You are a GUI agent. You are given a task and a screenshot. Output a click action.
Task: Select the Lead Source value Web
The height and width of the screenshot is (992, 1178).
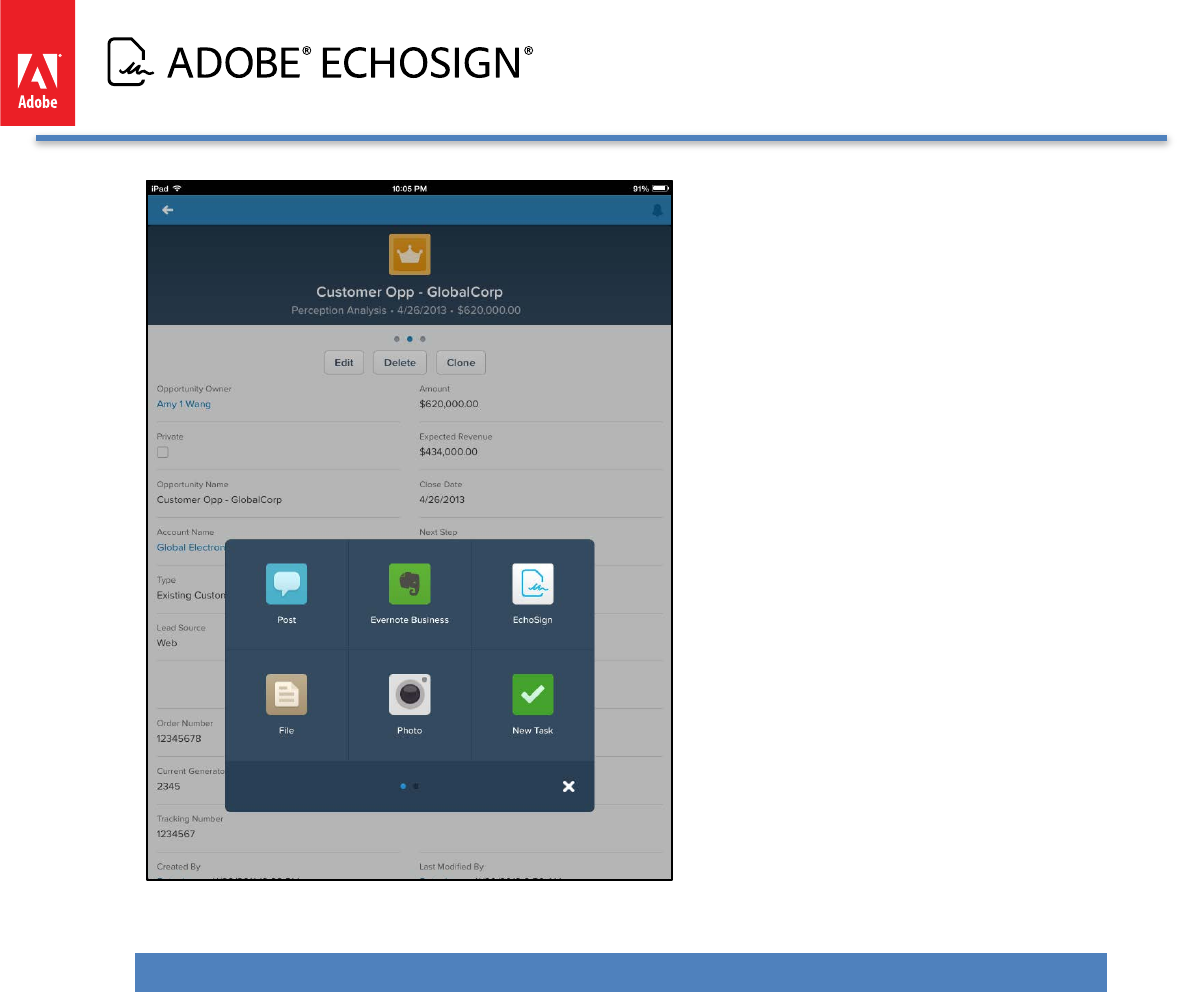(x=167, y=643)
